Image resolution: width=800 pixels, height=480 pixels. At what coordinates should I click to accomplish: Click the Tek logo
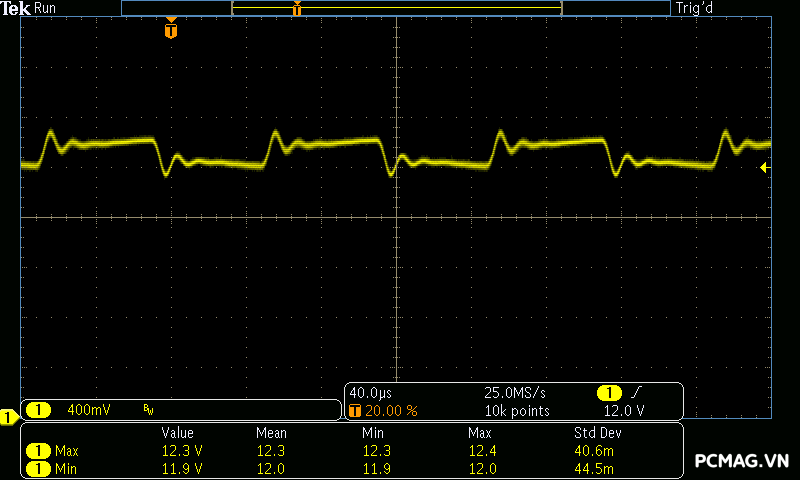pyautogui.click(x=15, y=8)
